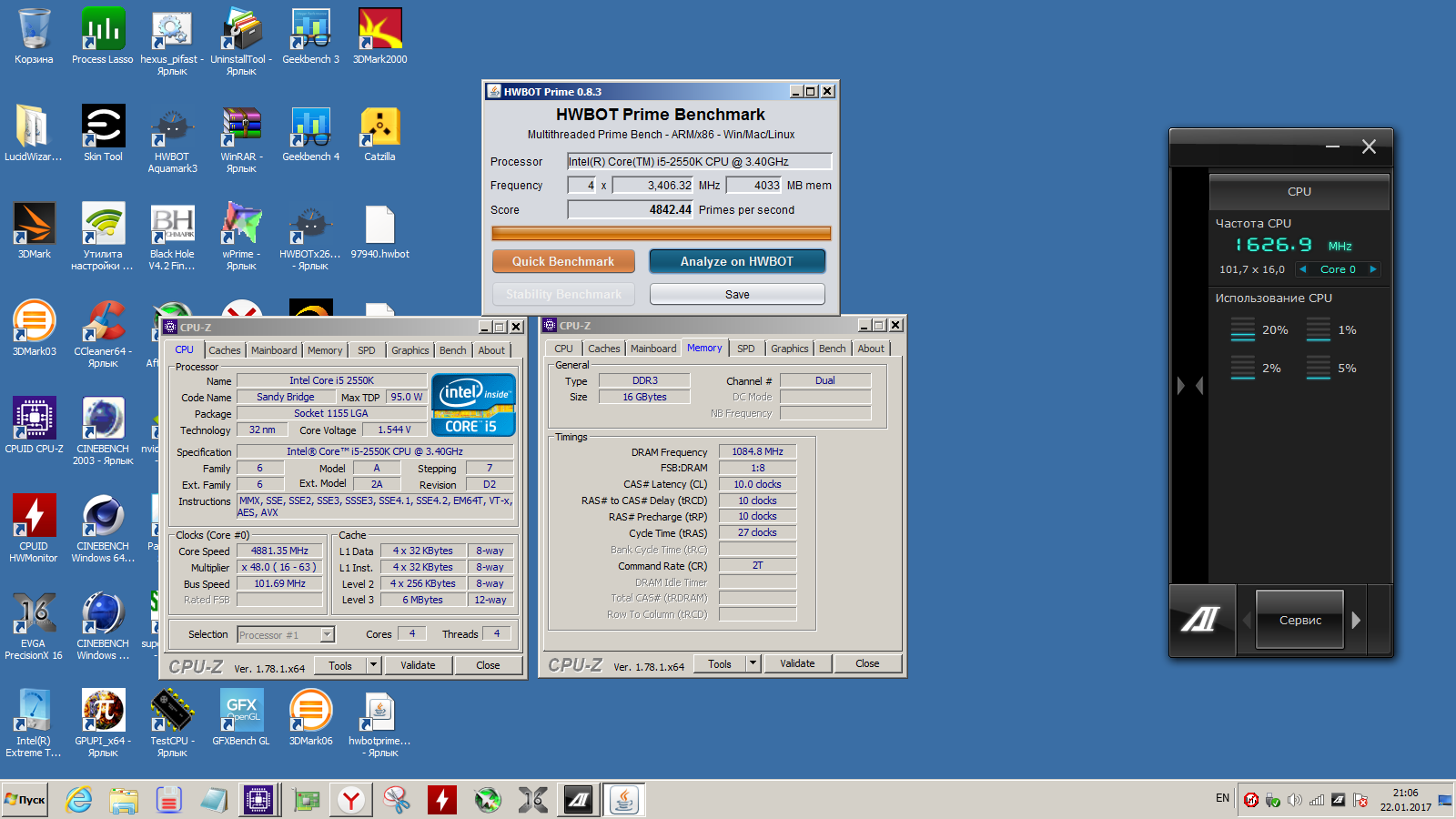
Task: Click the Сервис button in AI Suite
Action: (1300, 620)
